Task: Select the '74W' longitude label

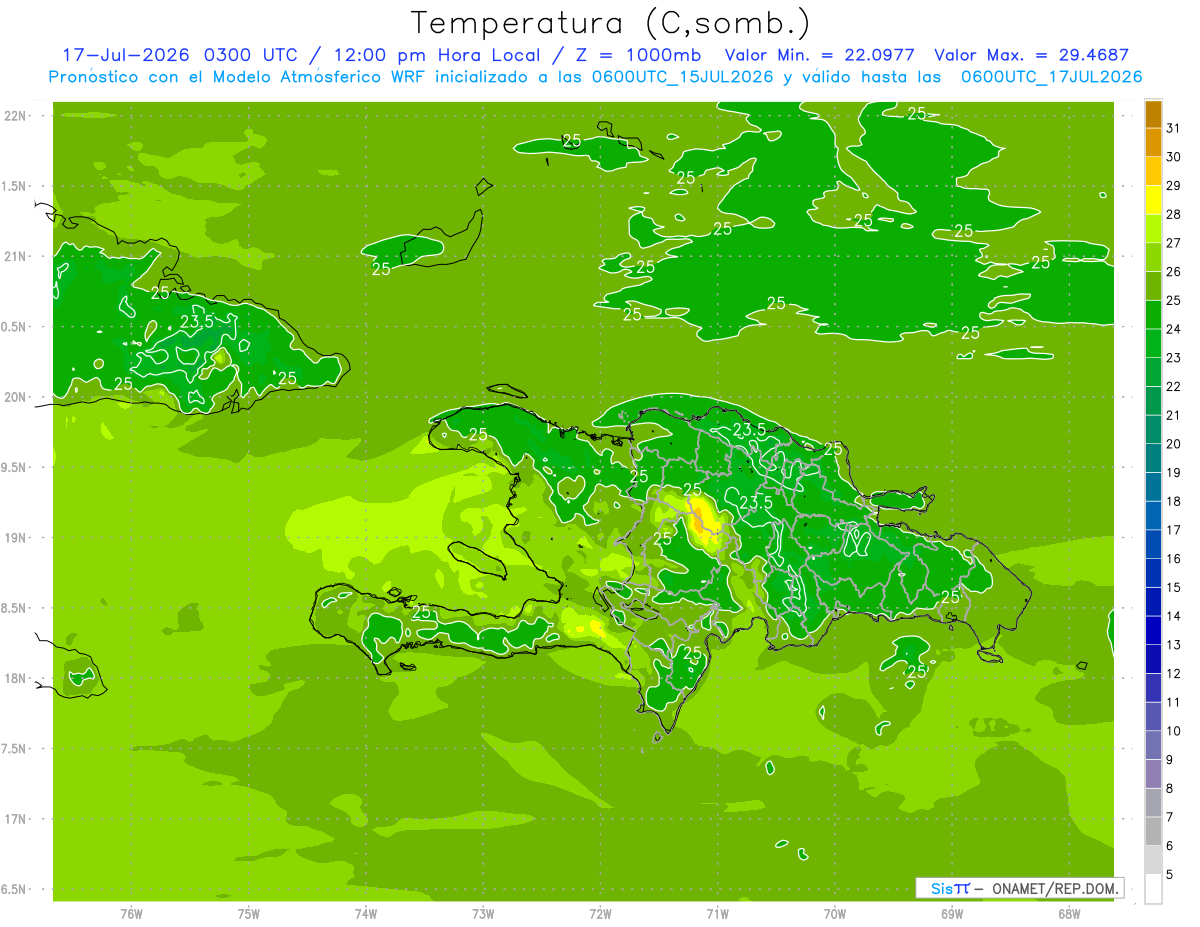Action: click(x=366, y=914)
